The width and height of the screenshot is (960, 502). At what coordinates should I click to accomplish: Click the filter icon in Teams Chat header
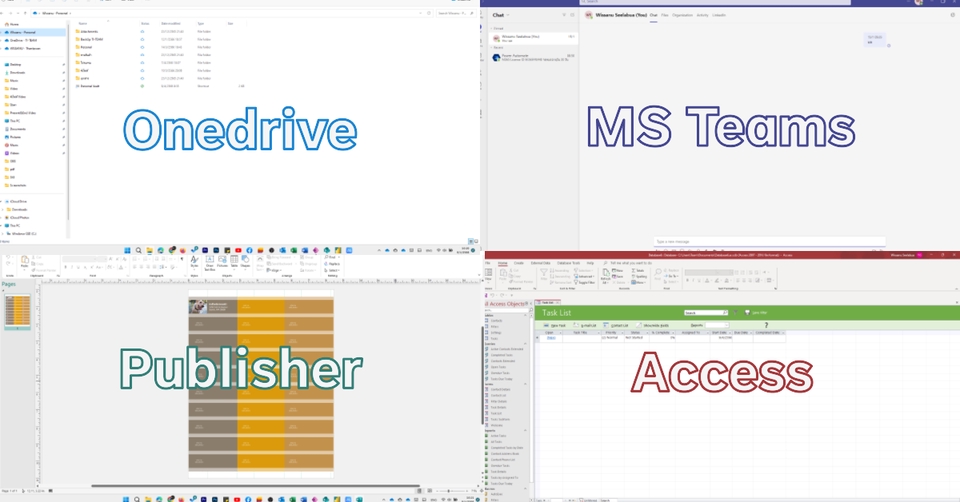[x=563, y=16]
